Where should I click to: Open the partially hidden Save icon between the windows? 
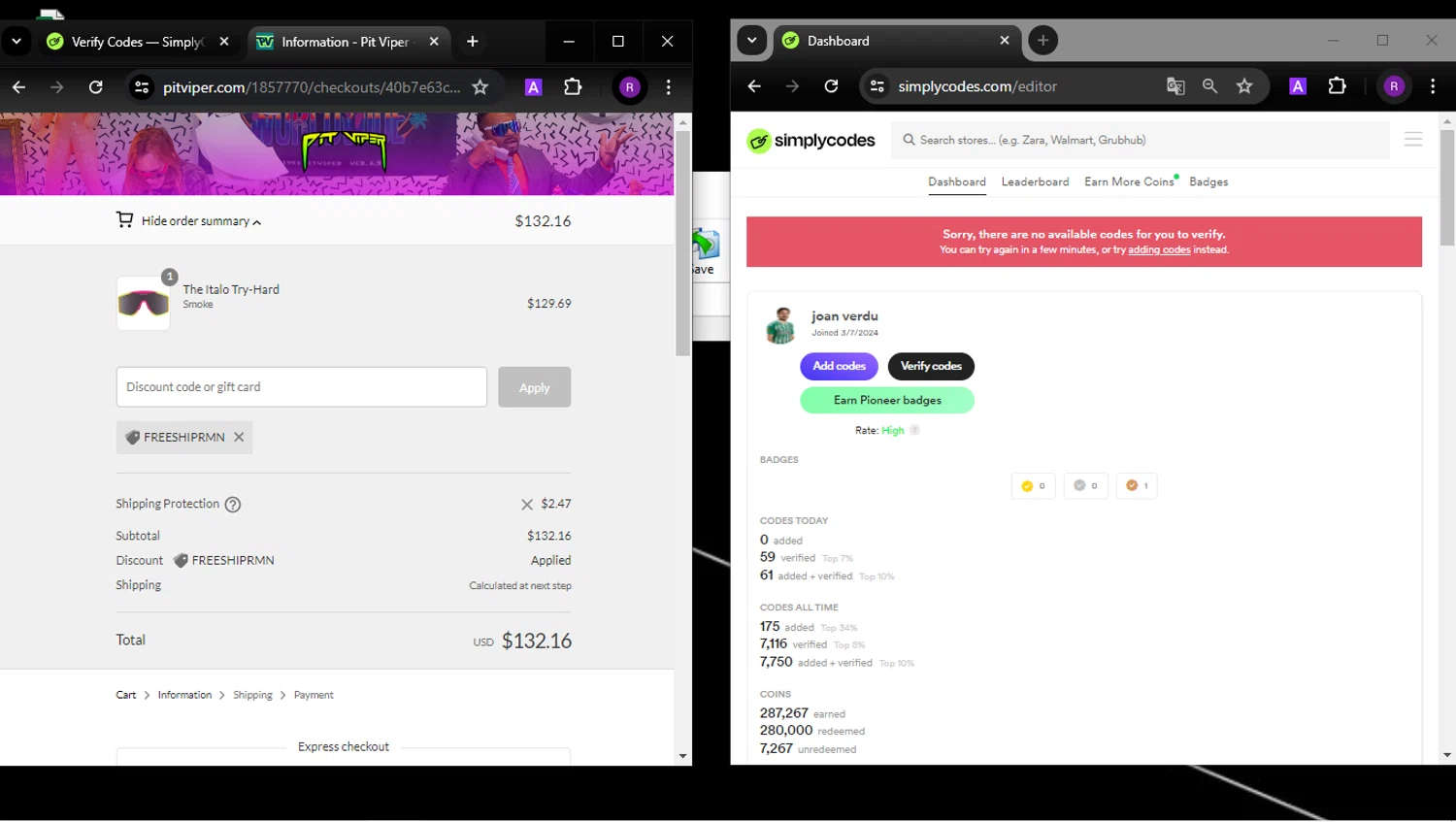coord(705,252)
